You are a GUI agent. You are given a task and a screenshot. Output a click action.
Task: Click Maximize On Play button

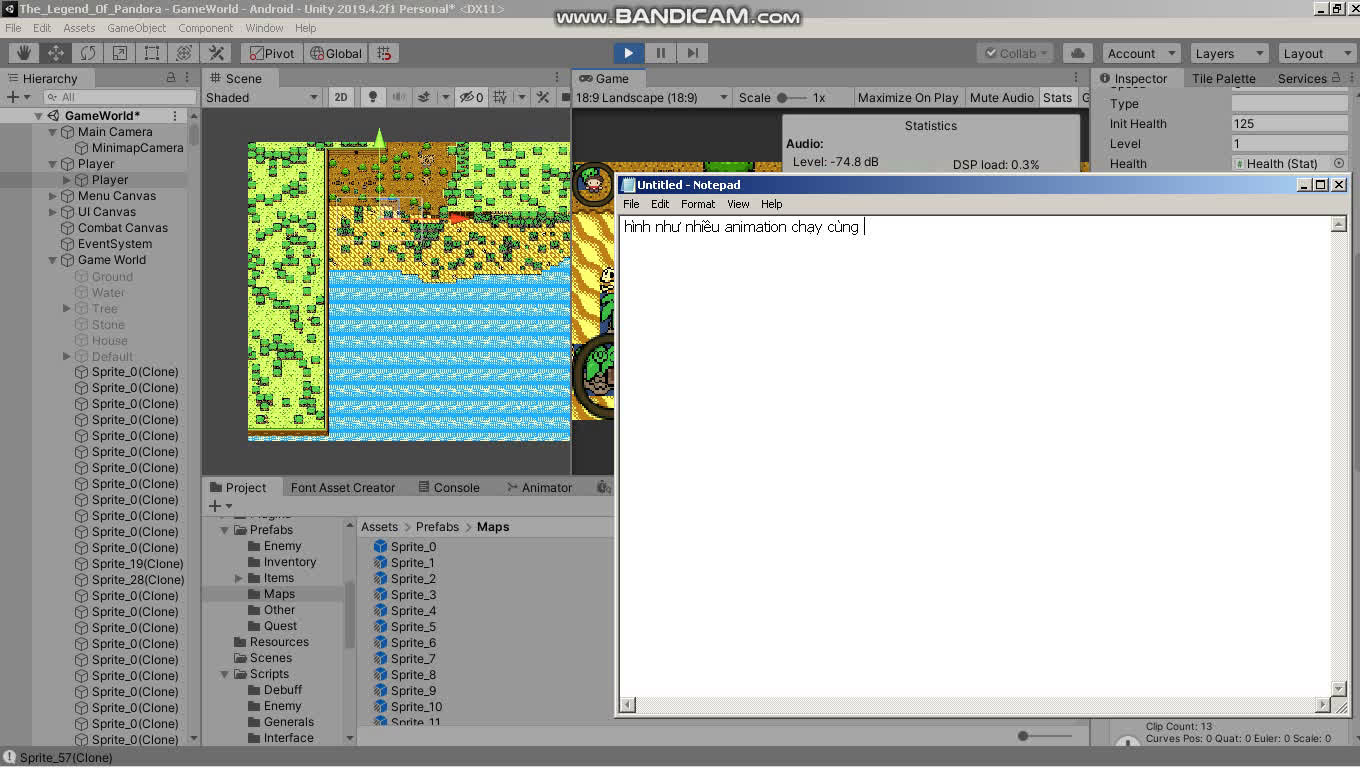pyautogui.click(x=907, y=97)
